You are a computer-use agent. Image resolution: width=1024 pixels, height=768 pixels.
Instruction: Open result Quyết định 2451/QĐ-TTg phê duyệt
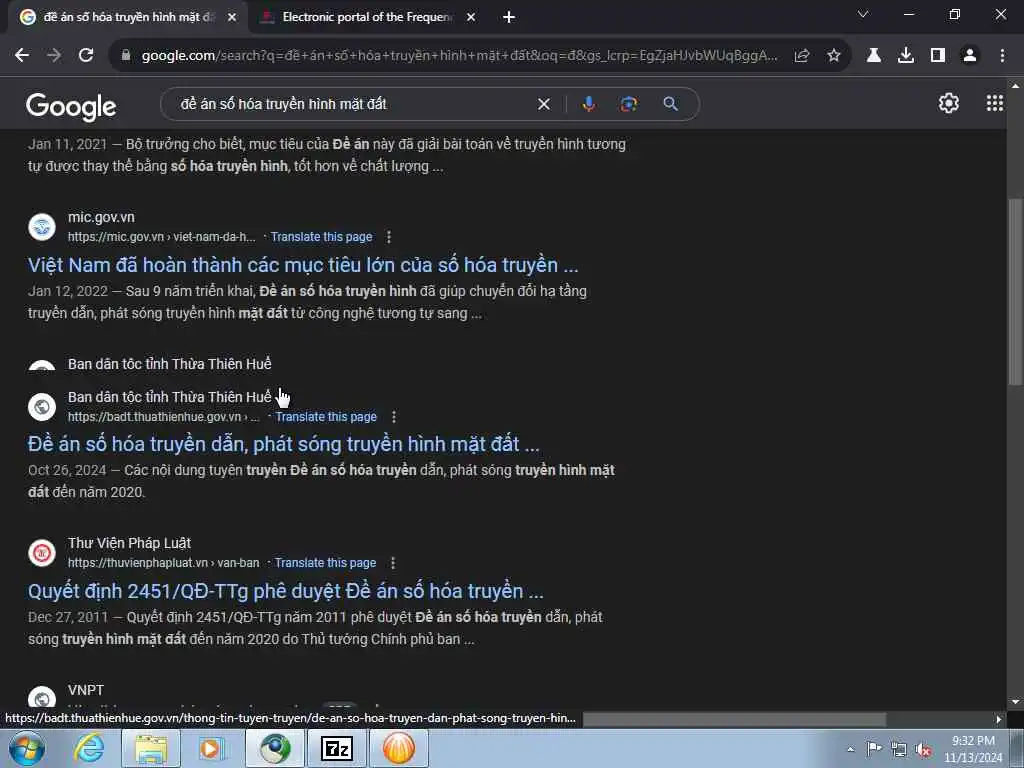tap(285, 591)
